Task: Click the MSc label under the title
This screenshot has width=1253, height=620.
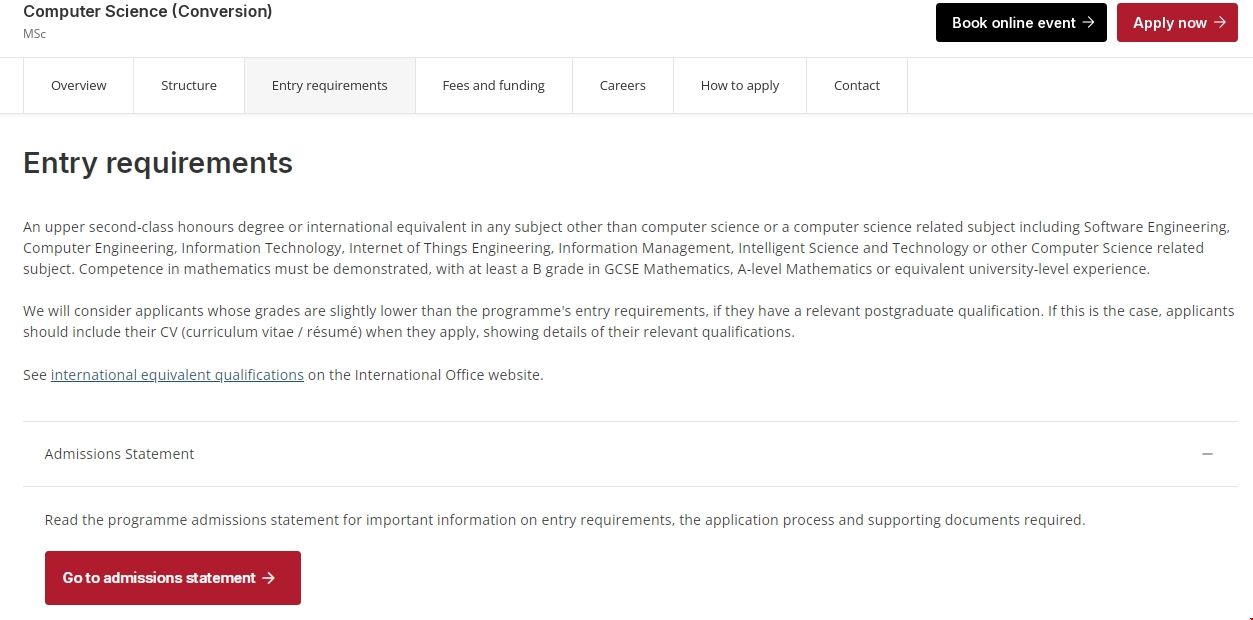Action: point(34,34)
